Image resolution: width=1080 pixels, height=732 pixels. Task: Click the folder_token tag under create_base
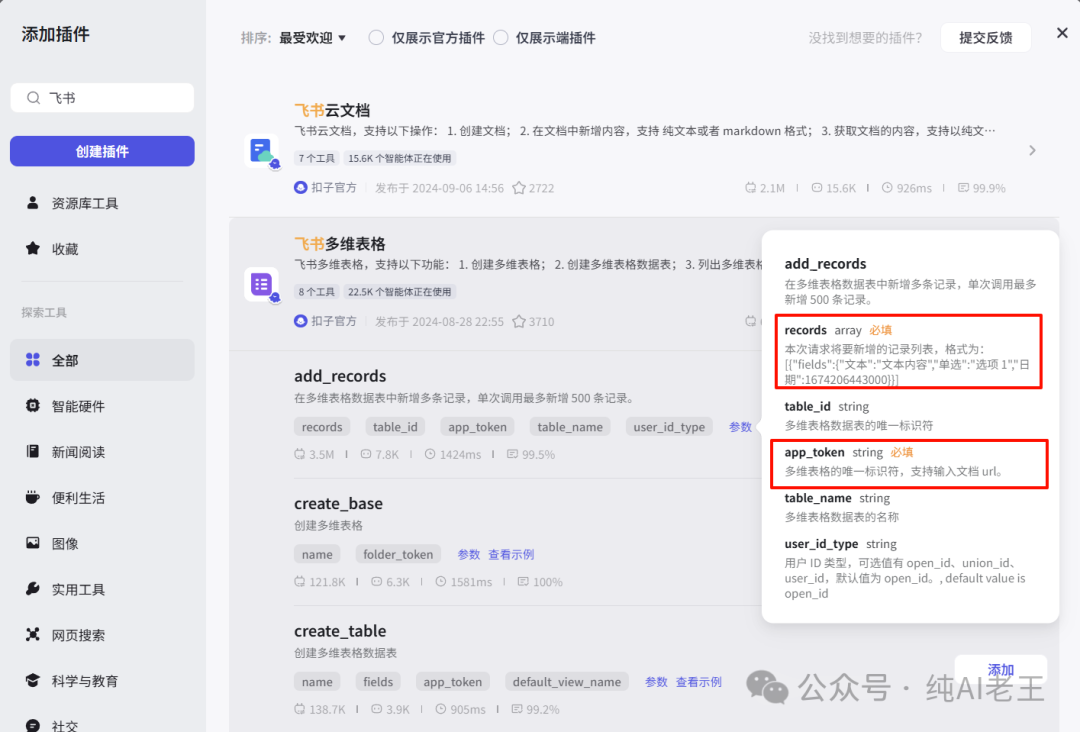pyautogui.click(x=398, y=554)
